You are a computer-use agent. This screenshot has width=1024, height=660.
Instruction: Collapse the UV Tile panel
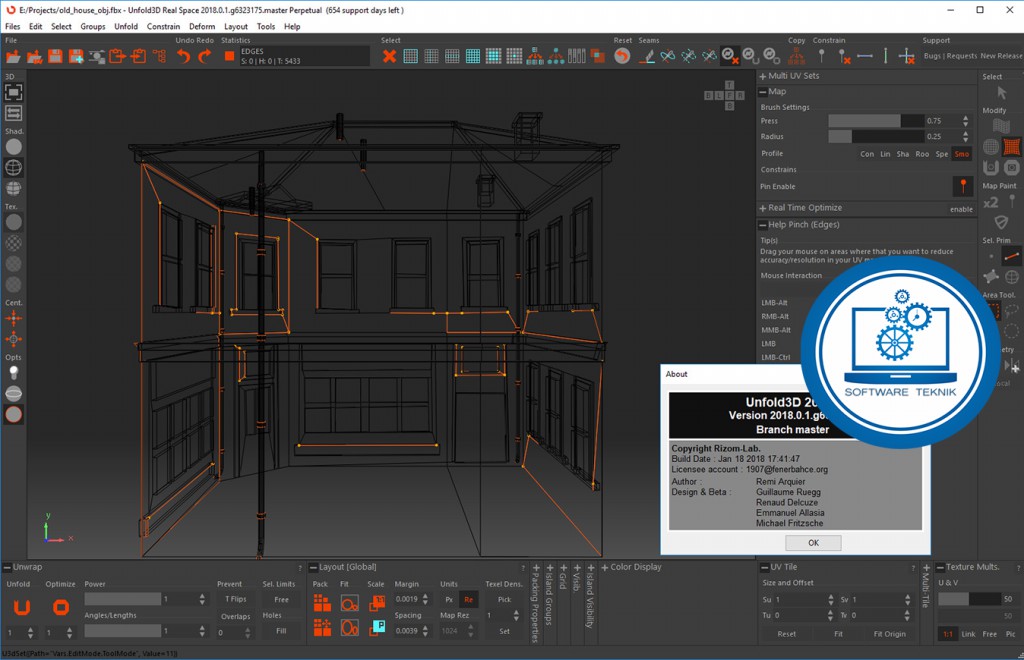coord(765,567)
